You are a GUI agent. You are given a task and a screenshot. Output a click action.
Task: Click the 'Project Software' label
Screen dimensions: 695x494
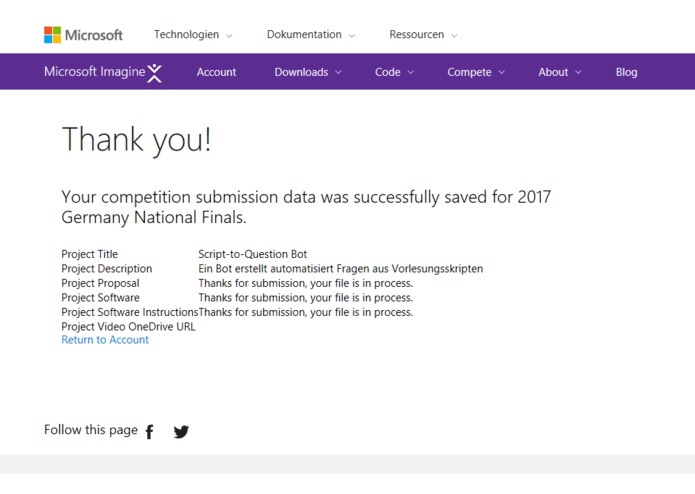100,298
